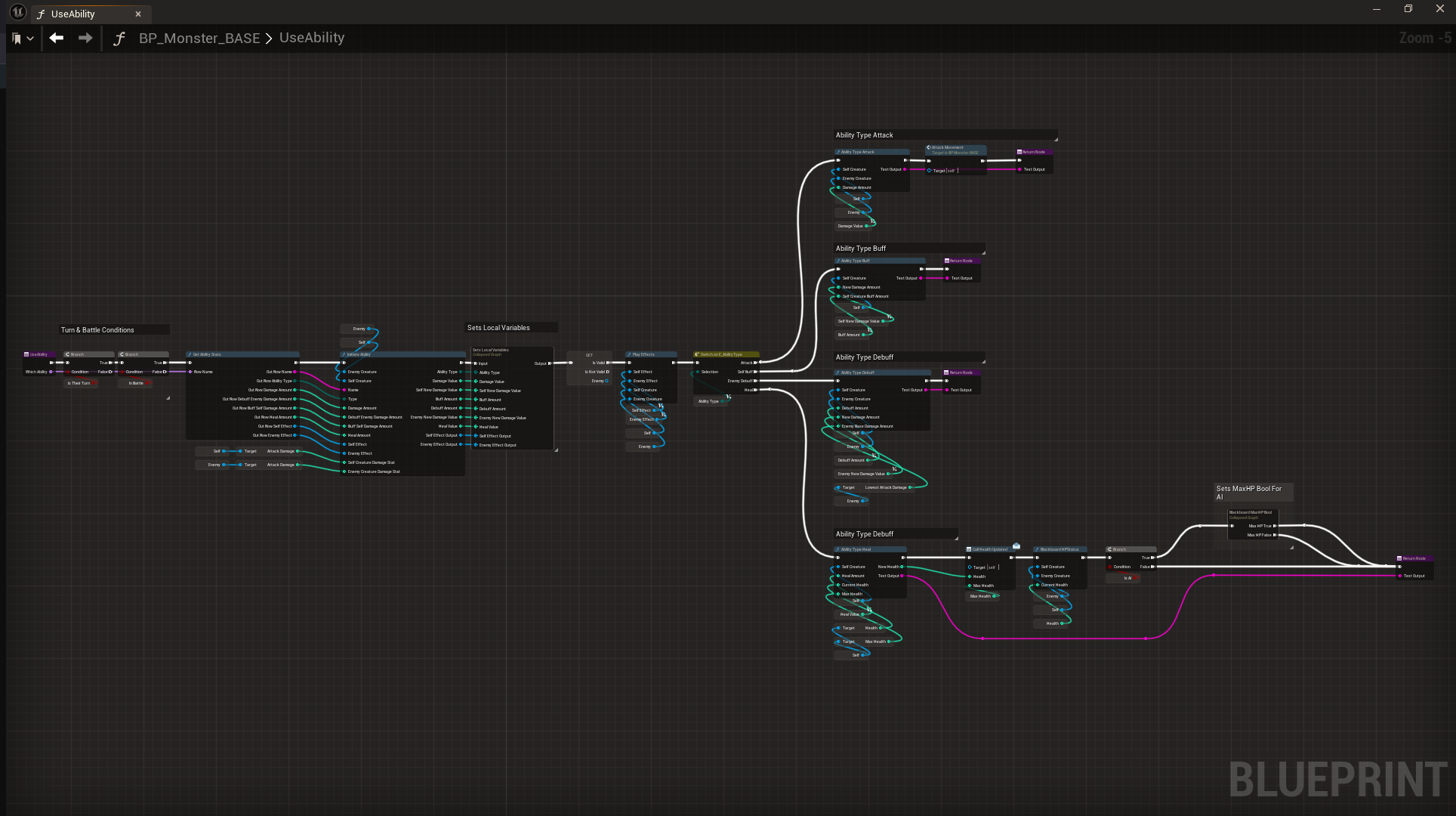Click the envelope icon on Call Health Updated
The image size is (1456, 816).
(1016, 546)
